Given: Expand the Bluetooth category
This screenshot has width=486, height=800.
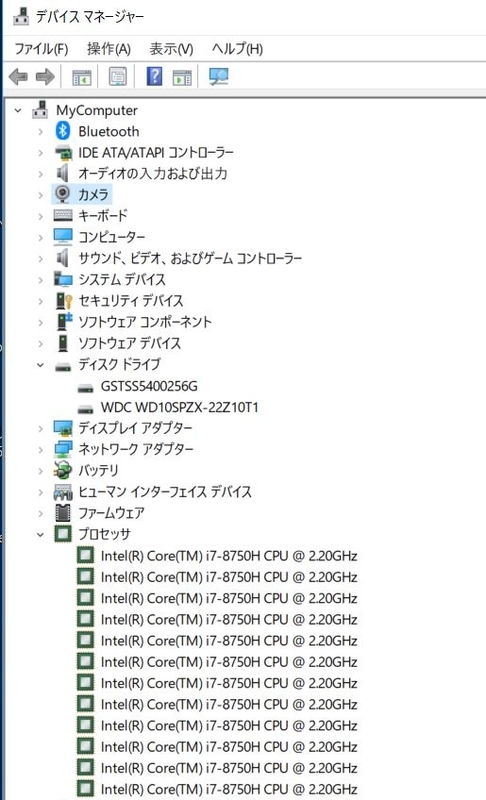Looking at the screenshot, I should click(40, 132).
